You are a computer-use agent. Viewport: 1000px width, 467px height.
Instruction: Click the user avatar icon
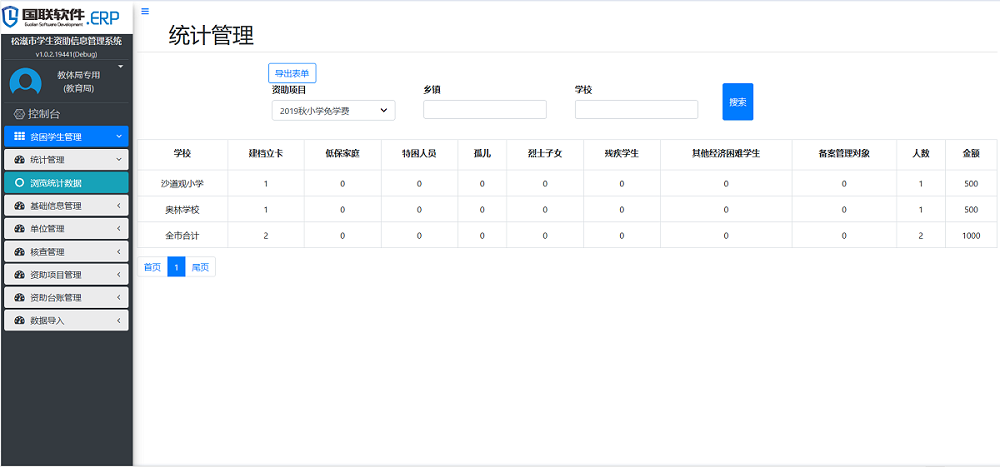(x=26, y=83)
